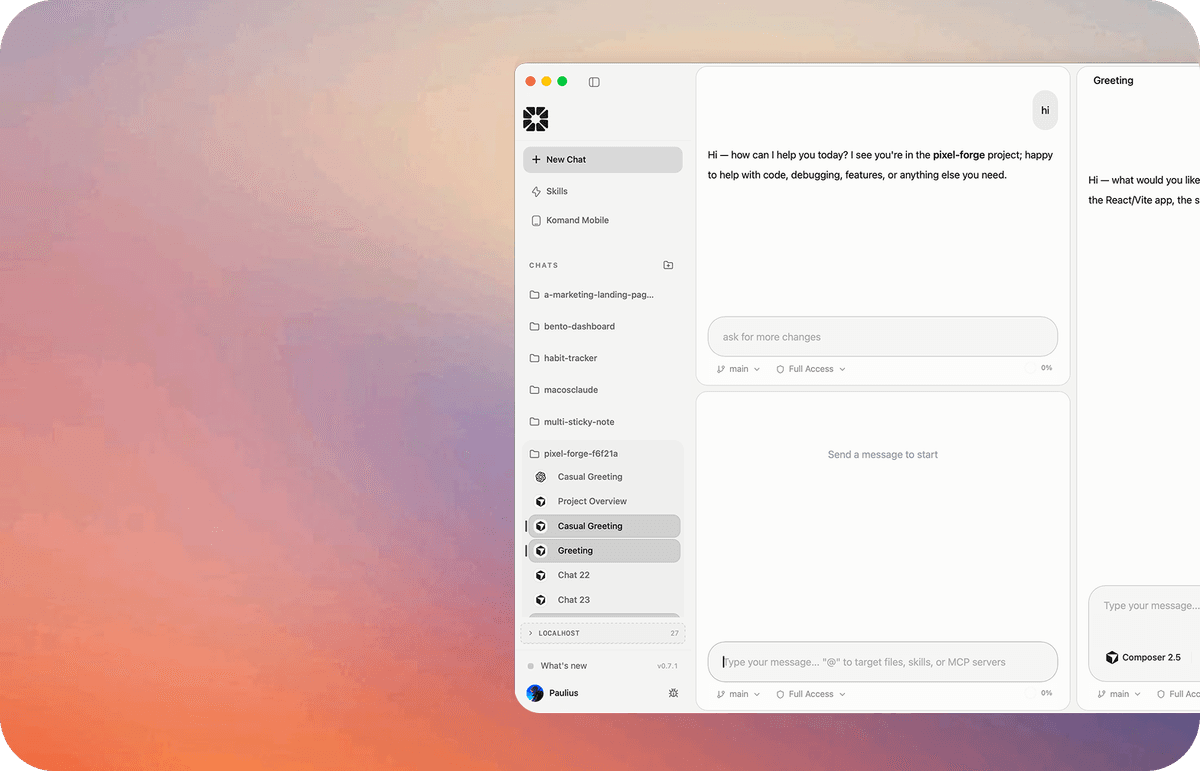The width and height of the screenshot is (1200, 771).
Task: Open the Chat 22 cube icon
Action: pos(541,575)
